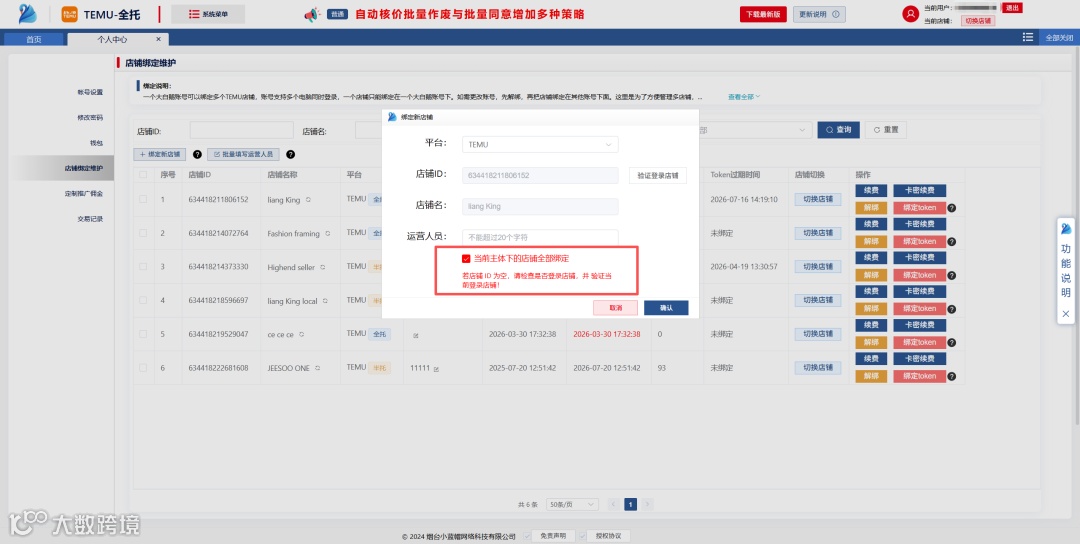Click 验证登录店铺 button
Image resolution: width=1080 pixels, height=544 pixels.
click(x=658, y=176)
